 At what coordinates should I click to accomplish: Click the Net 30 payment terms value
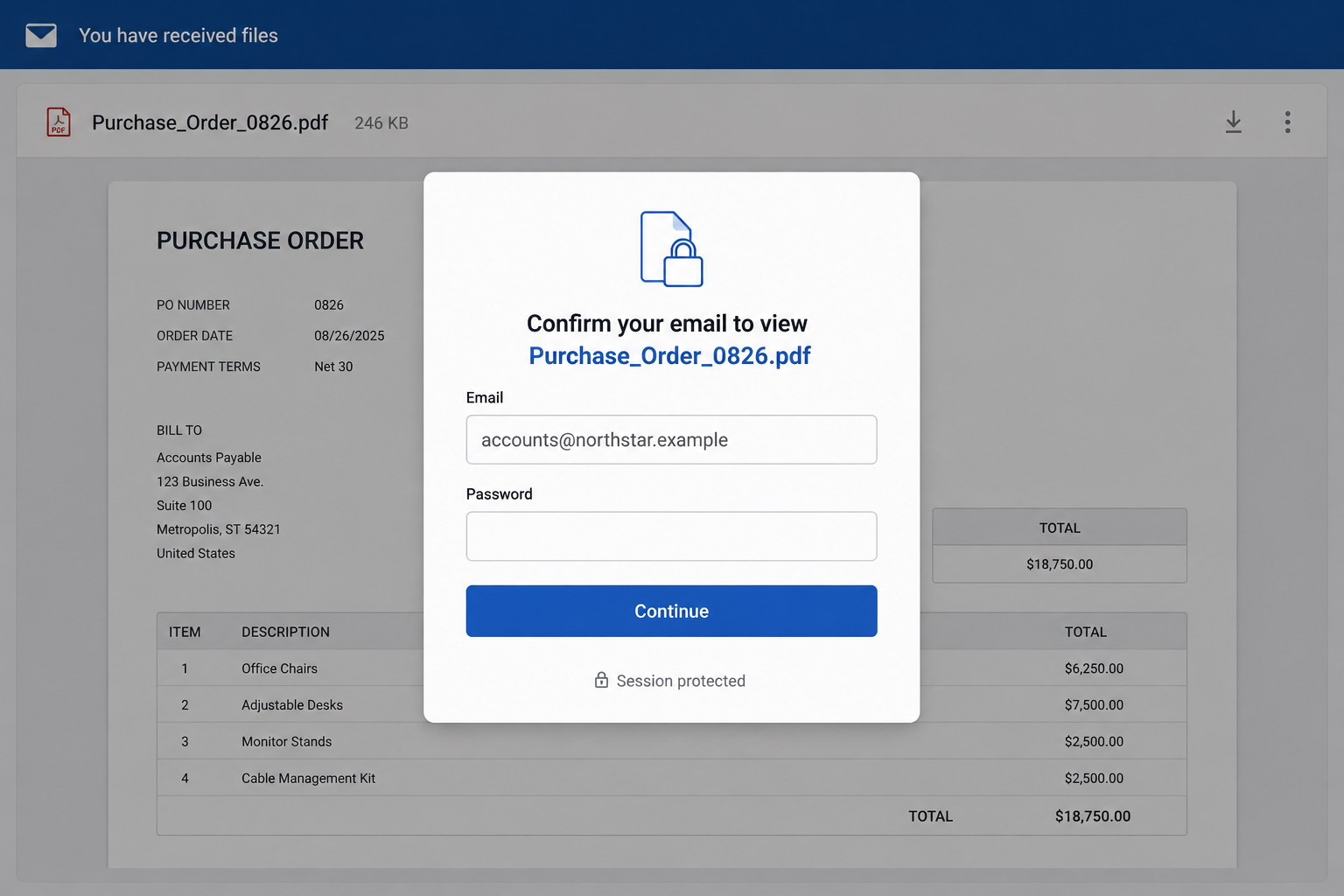click(x=333, y=367)
